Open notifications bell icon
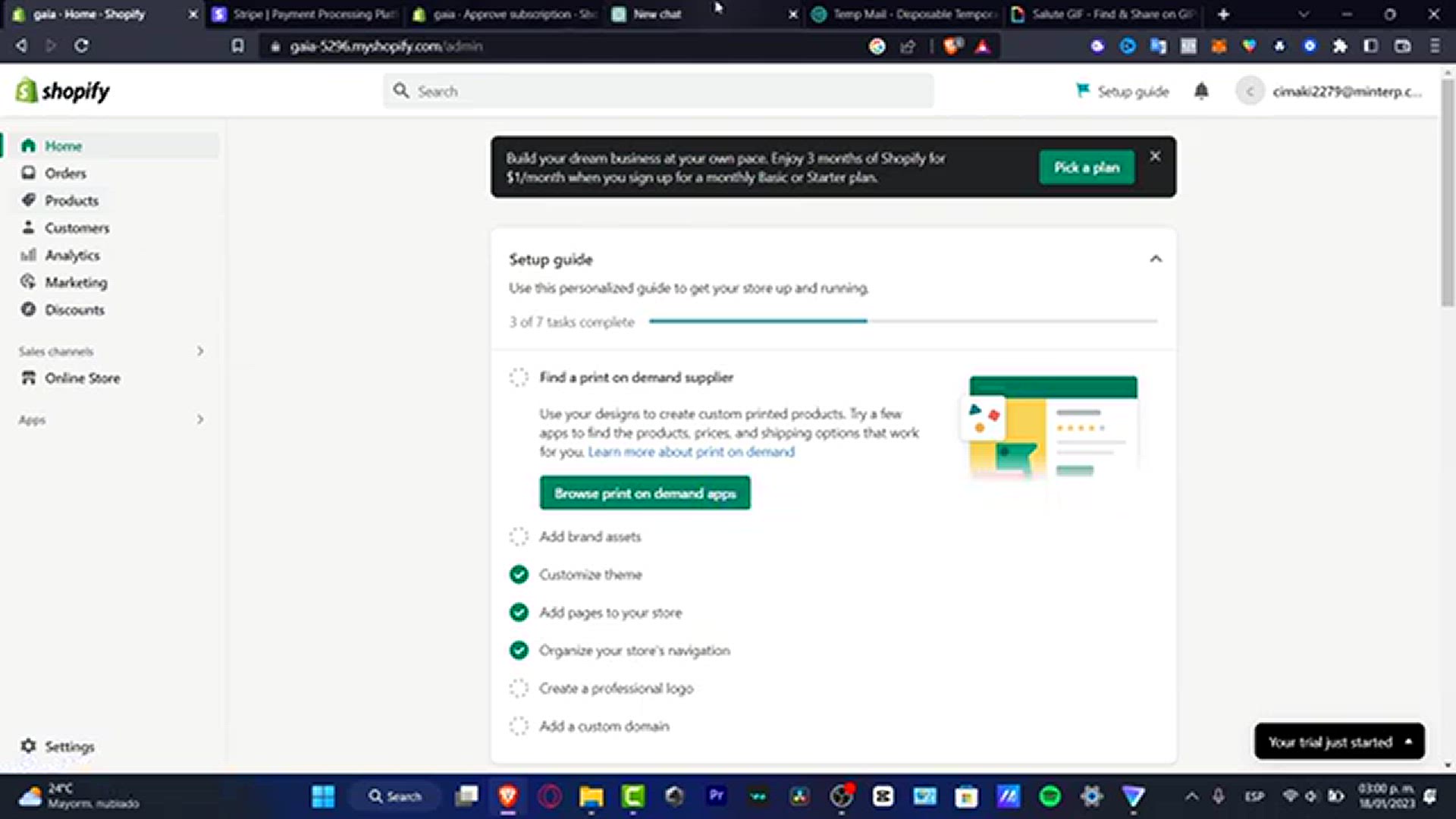The height and width of the screenshot is (819, 1456). [x=1201, y=91]
